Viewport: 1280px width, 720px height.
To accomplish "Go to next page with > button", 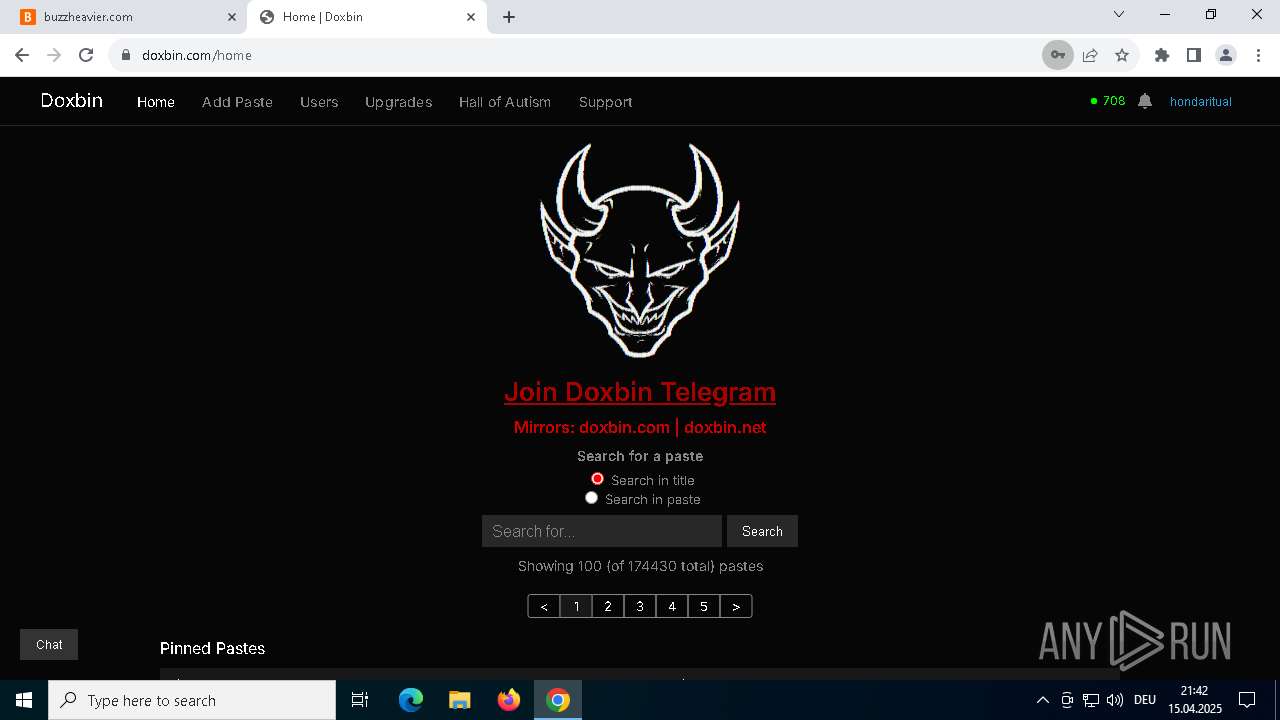I will click(x=736, y=606).
